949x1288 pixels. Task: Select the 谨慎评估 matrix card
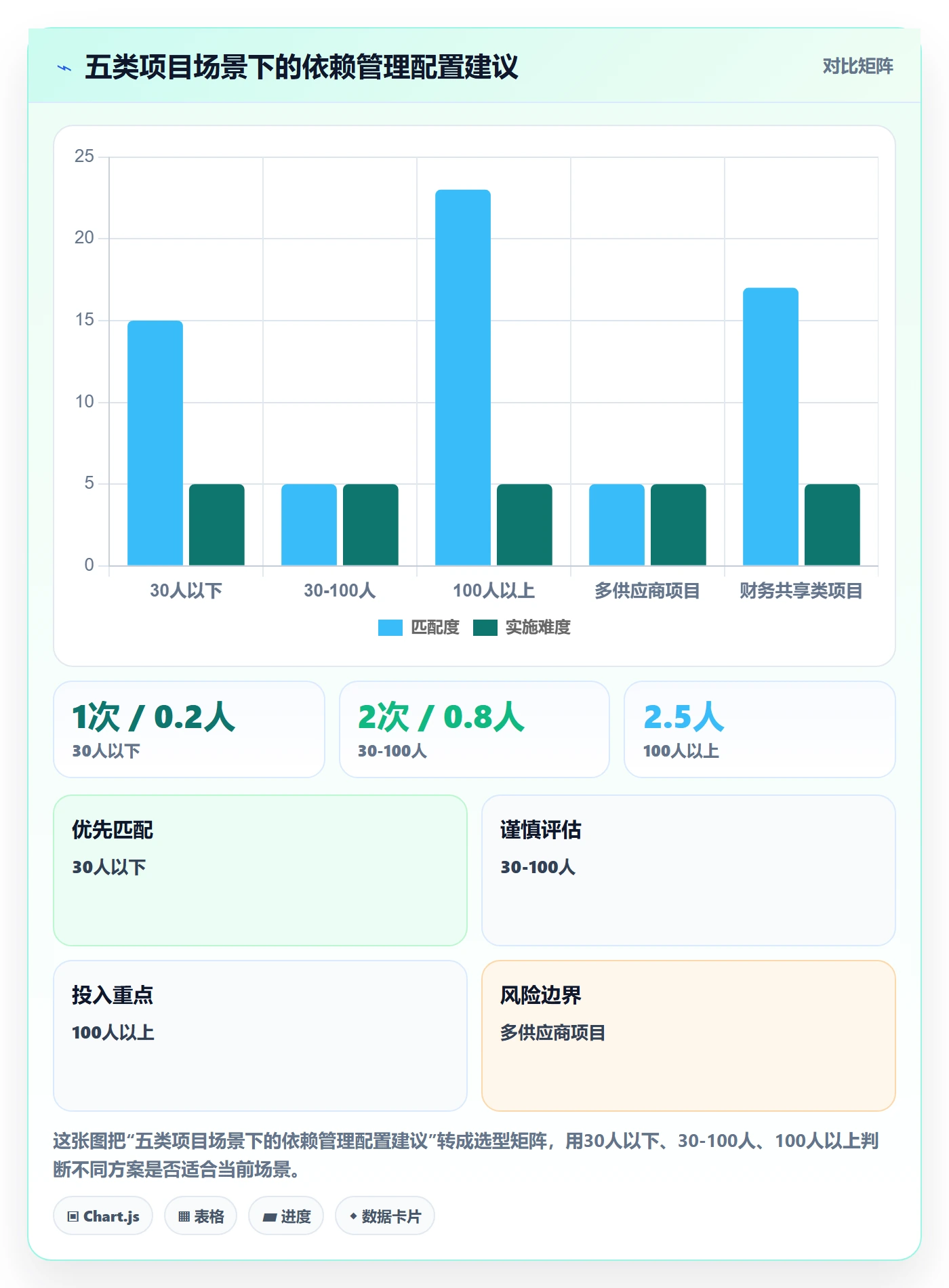click(689, 870)
